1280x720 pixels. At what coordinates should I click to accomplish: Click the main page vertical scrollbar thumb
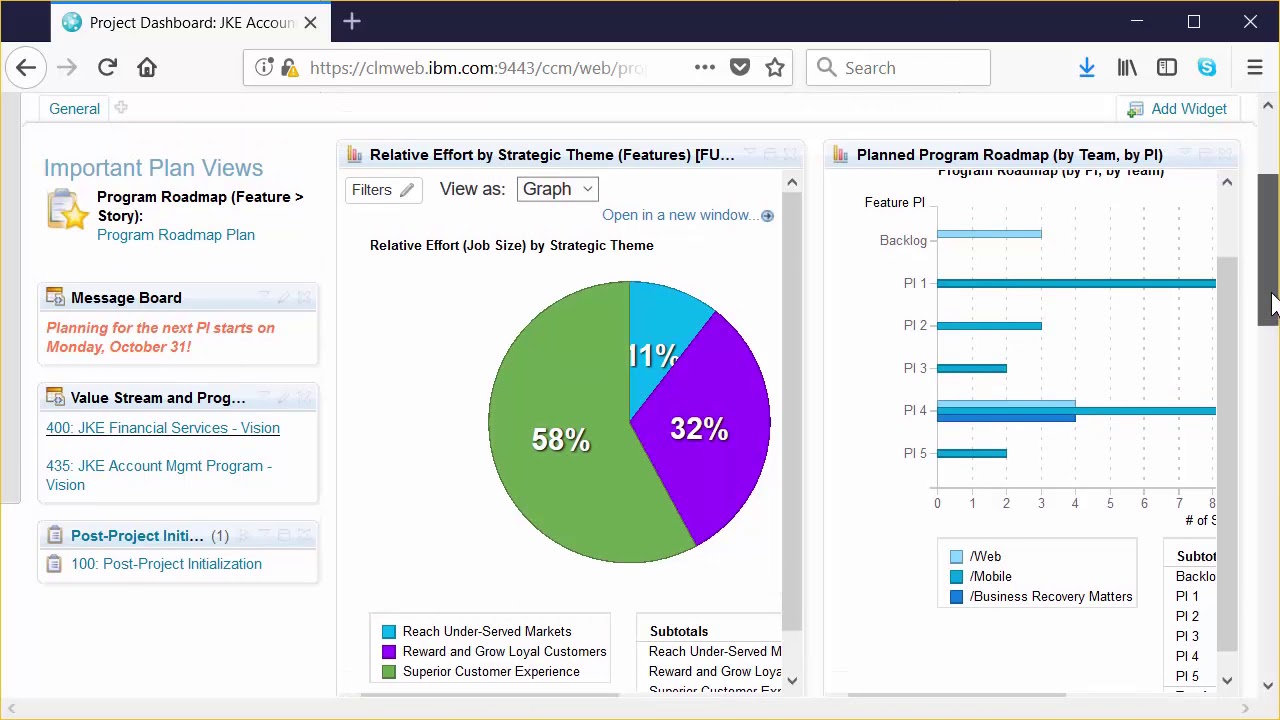1268,249
